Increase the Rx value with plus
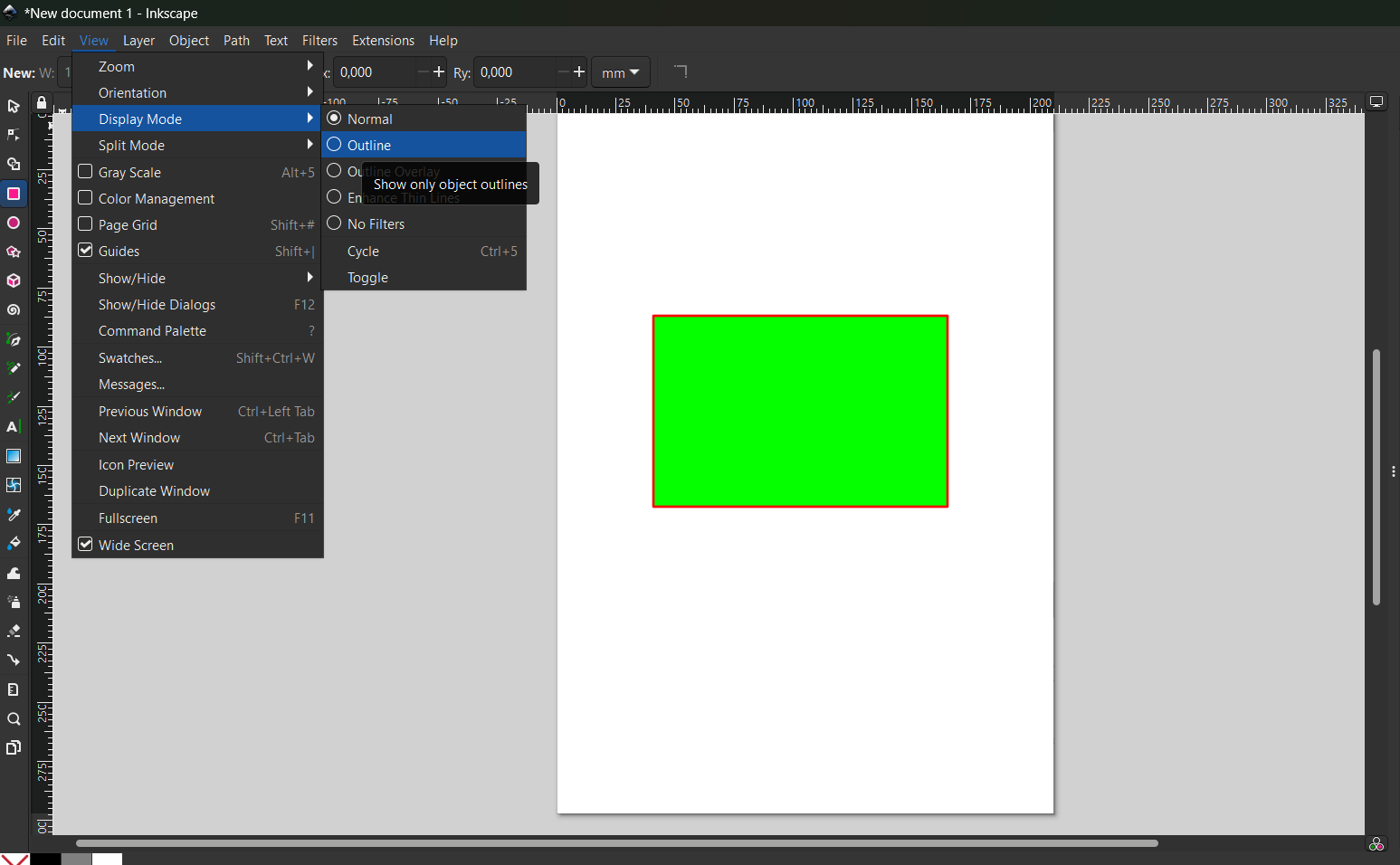Screen dimensions: 1400x865 (x=439, y=71)
